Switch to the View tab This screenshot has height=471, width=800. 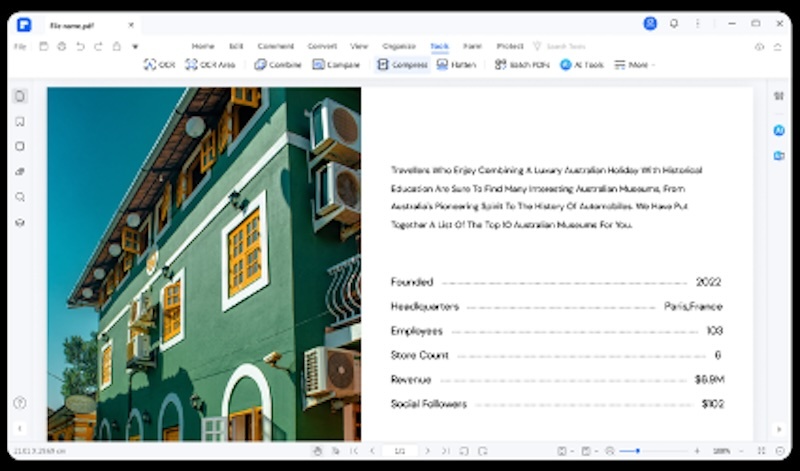[359, 46]
